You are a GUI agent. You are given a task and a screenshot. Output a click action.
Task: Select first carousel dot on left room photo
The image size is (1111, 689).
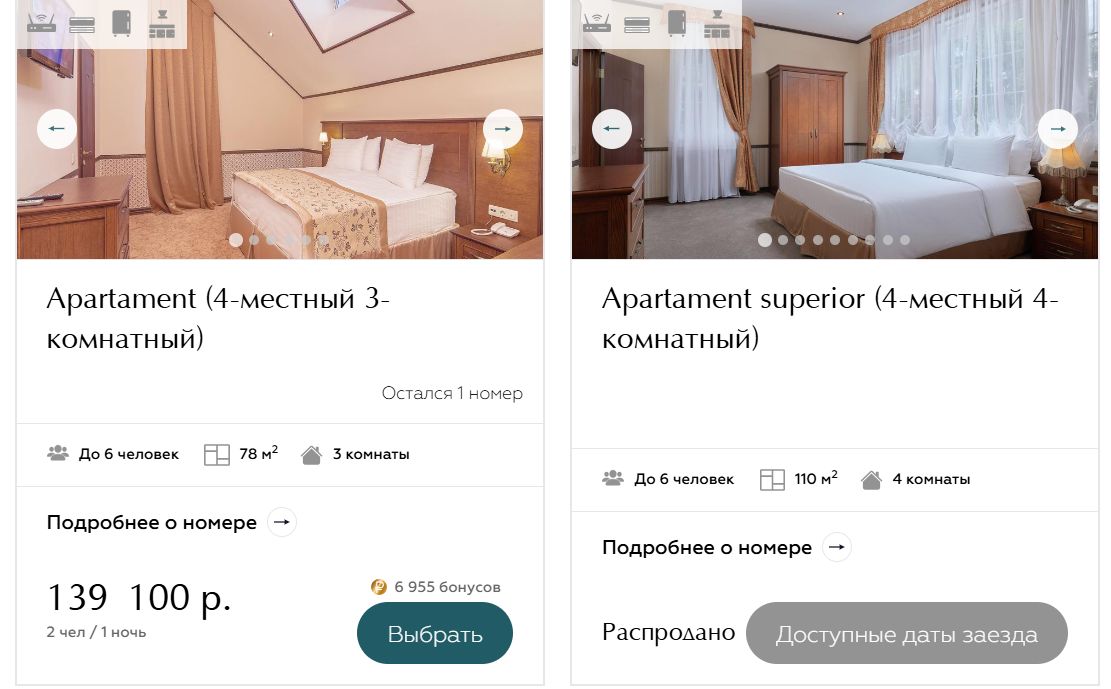236,240
